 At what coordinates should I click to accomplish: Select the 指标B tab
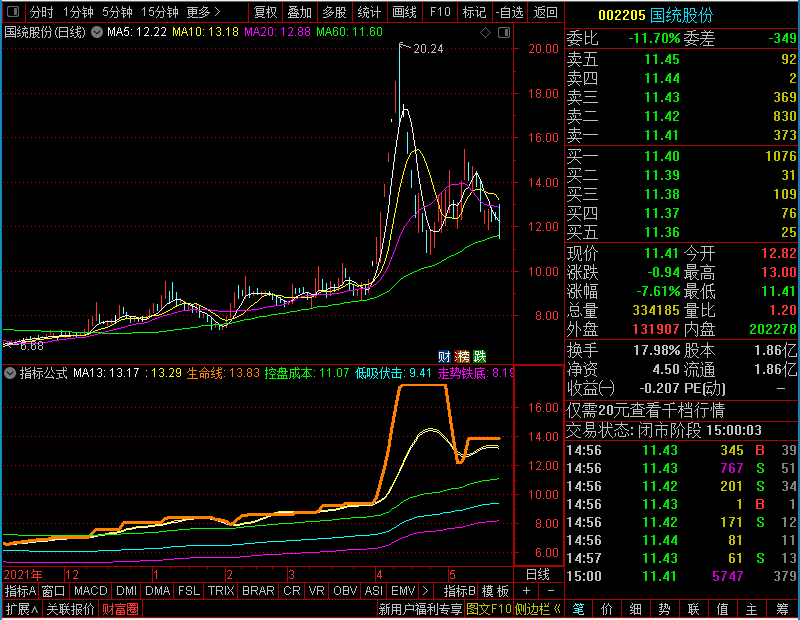pyautogui.click(x=460, y=591)
